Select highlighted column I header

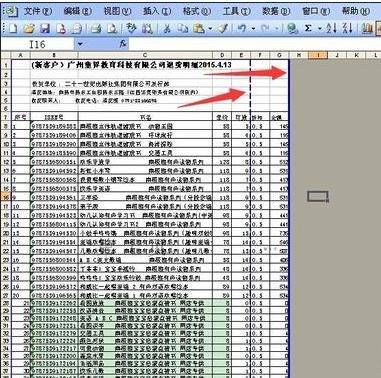pyautogui.click(x=318, y=55)
